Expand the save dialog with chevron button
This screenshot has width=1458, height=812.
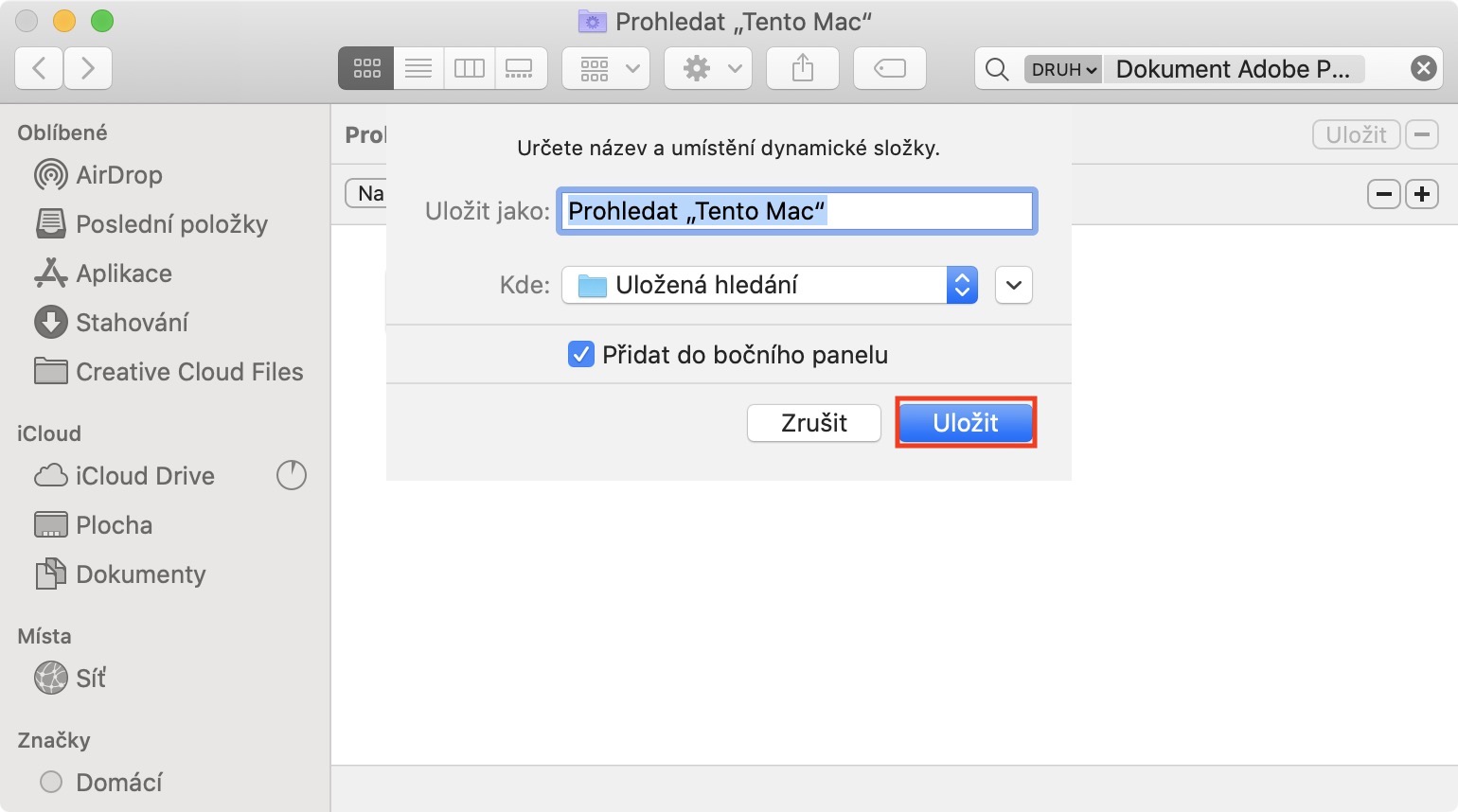[x=1014, y=285]
